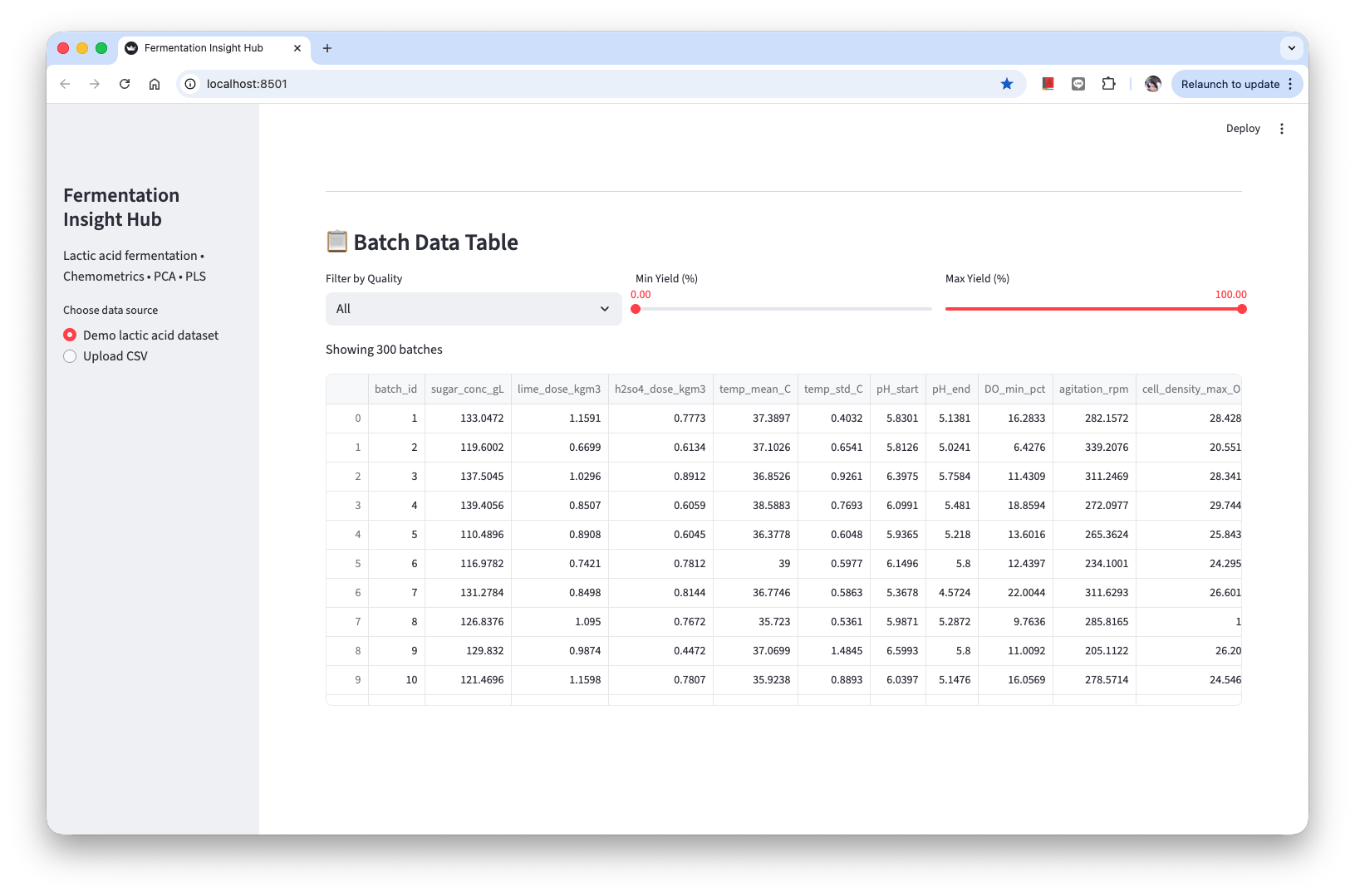Image resolution: width=1355 pixels, height=896 pixels.
Task: Select sugar concentration cell 133.0472
Action: (468, 419)
